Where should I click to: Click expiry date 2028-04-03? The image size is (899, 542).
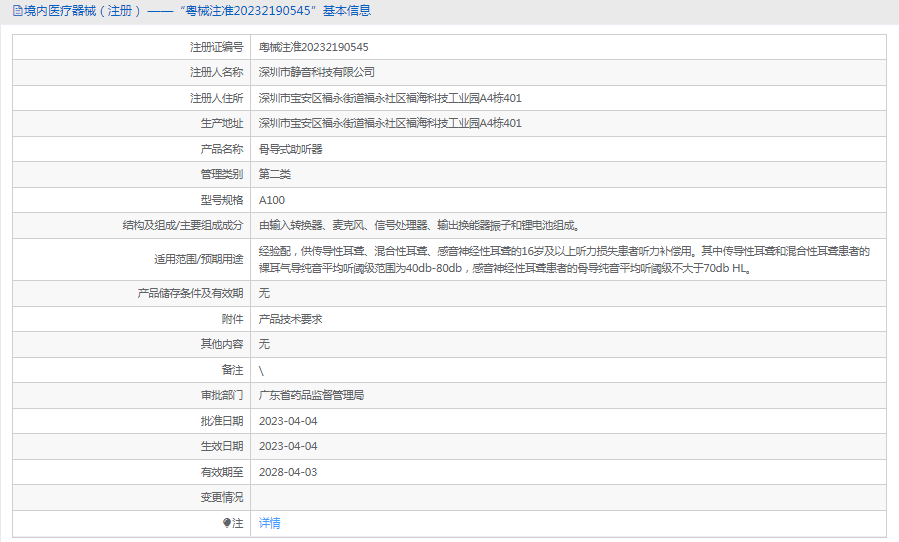tap(288, 472)
